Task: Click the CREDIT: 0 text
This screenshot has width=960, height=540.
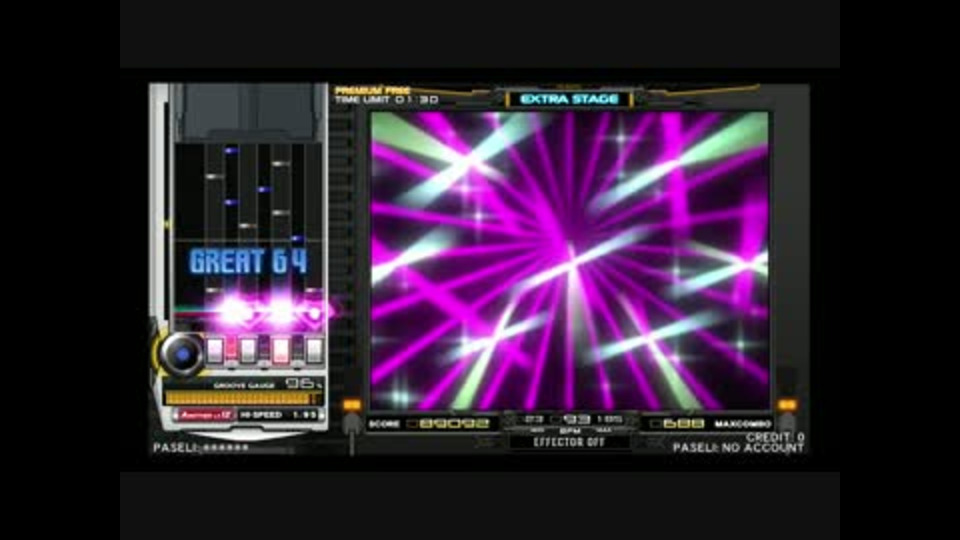Action: [775, 437]
